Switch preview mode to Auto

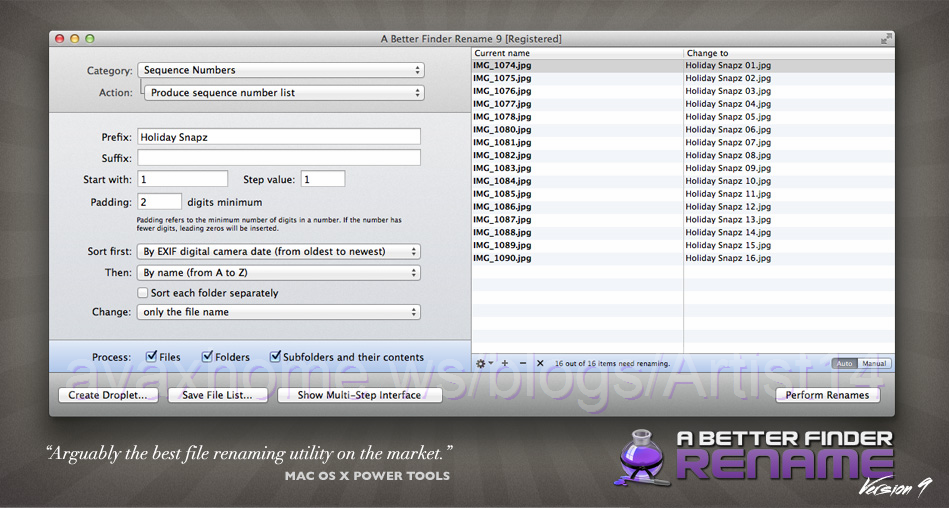pos(845,363)
